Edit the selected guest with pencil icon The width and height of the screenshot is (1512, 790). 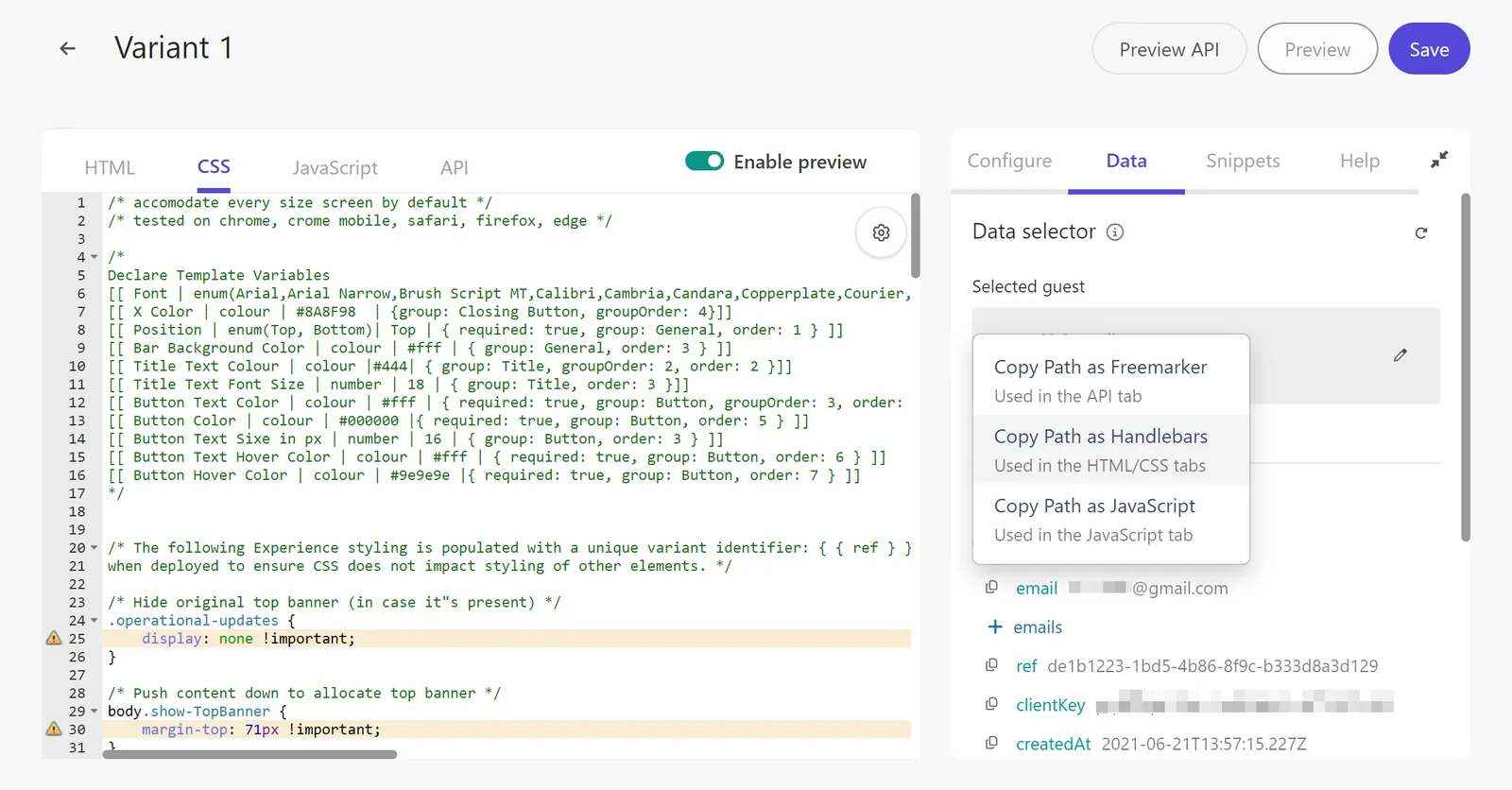[1400, 355]
